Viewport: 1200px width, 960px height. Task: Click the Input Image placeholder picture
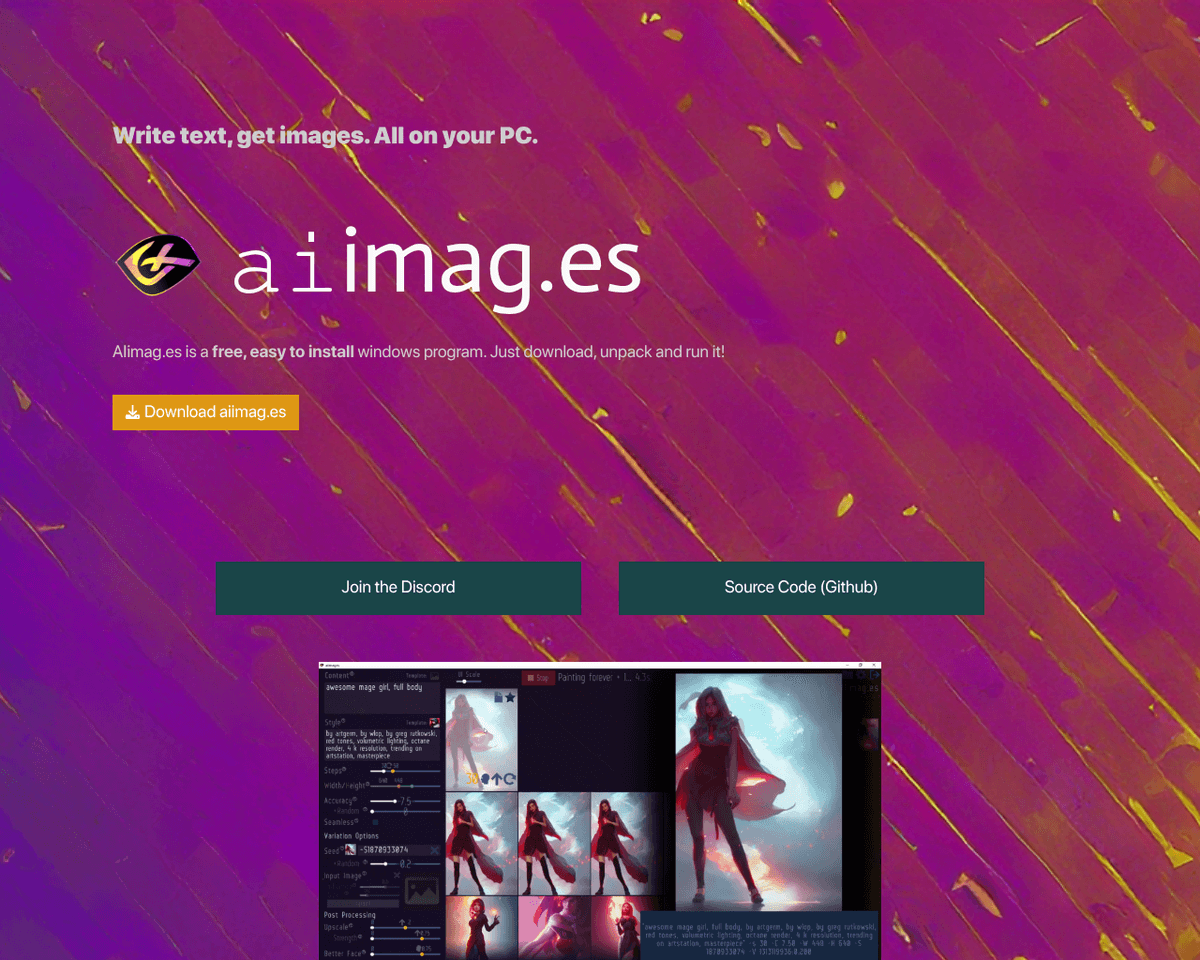(x=421, y=889)
